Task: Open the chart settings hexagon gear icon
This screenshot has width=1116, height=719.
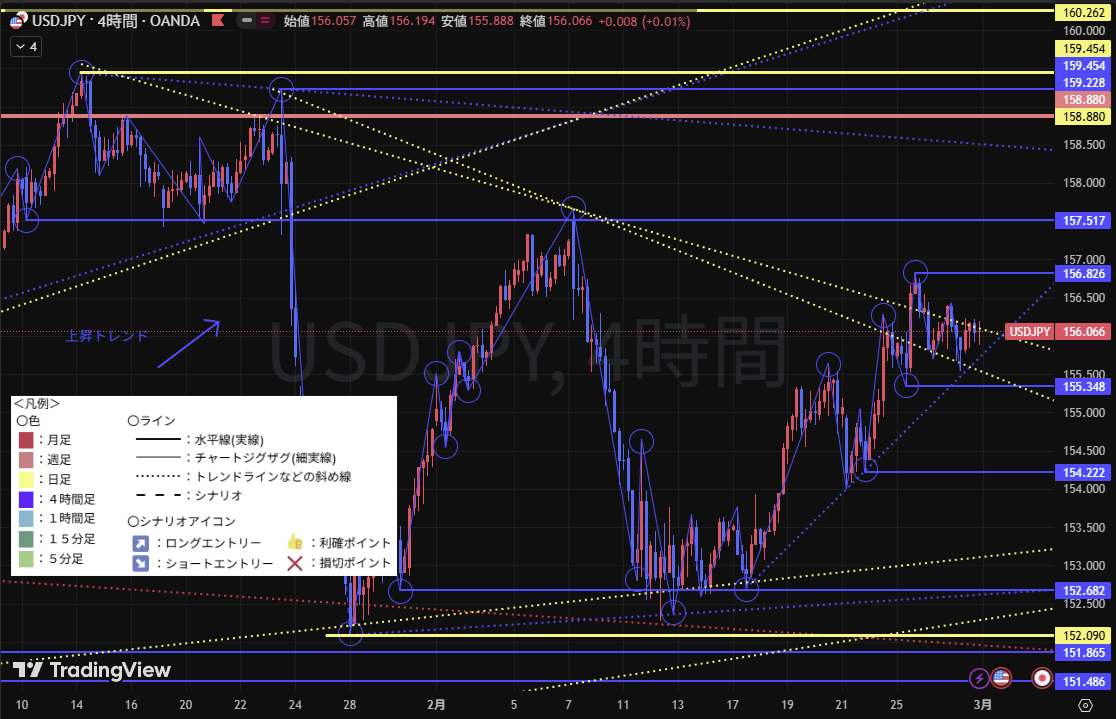Action: (1085, 705)
